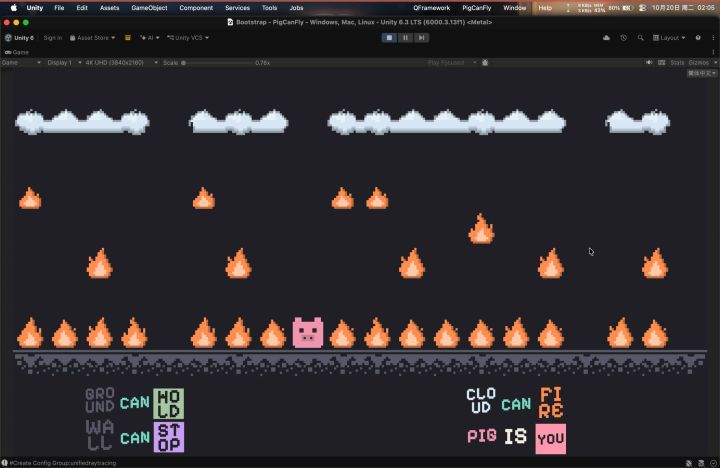The image size is (720, 468).
Task: Open the Assets menu
Action: click(x=110, y=8)
